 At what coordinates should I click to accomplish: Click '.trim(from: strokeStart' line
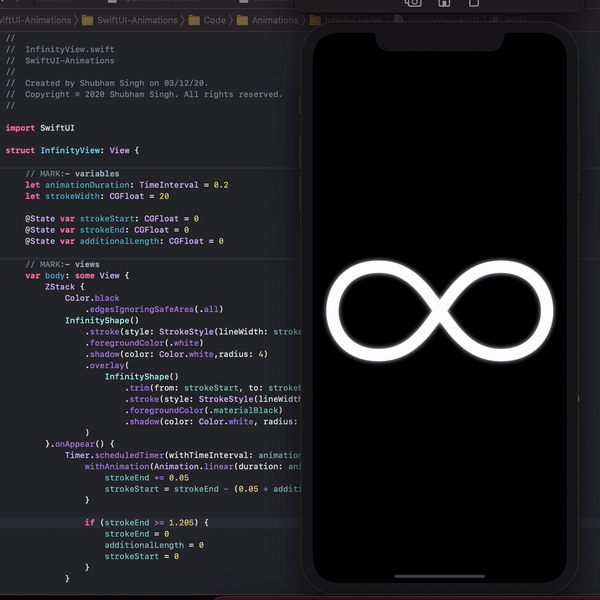(x=213, y=388)
